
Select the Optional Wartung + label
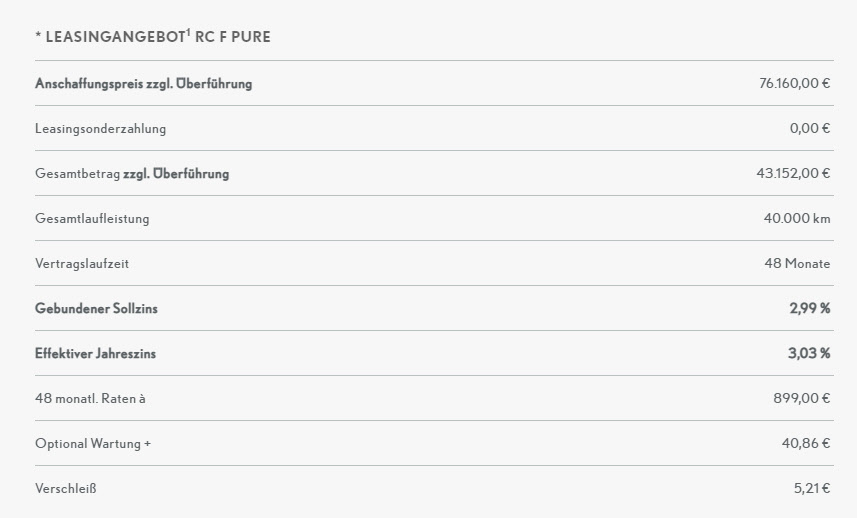pos(93,443)
